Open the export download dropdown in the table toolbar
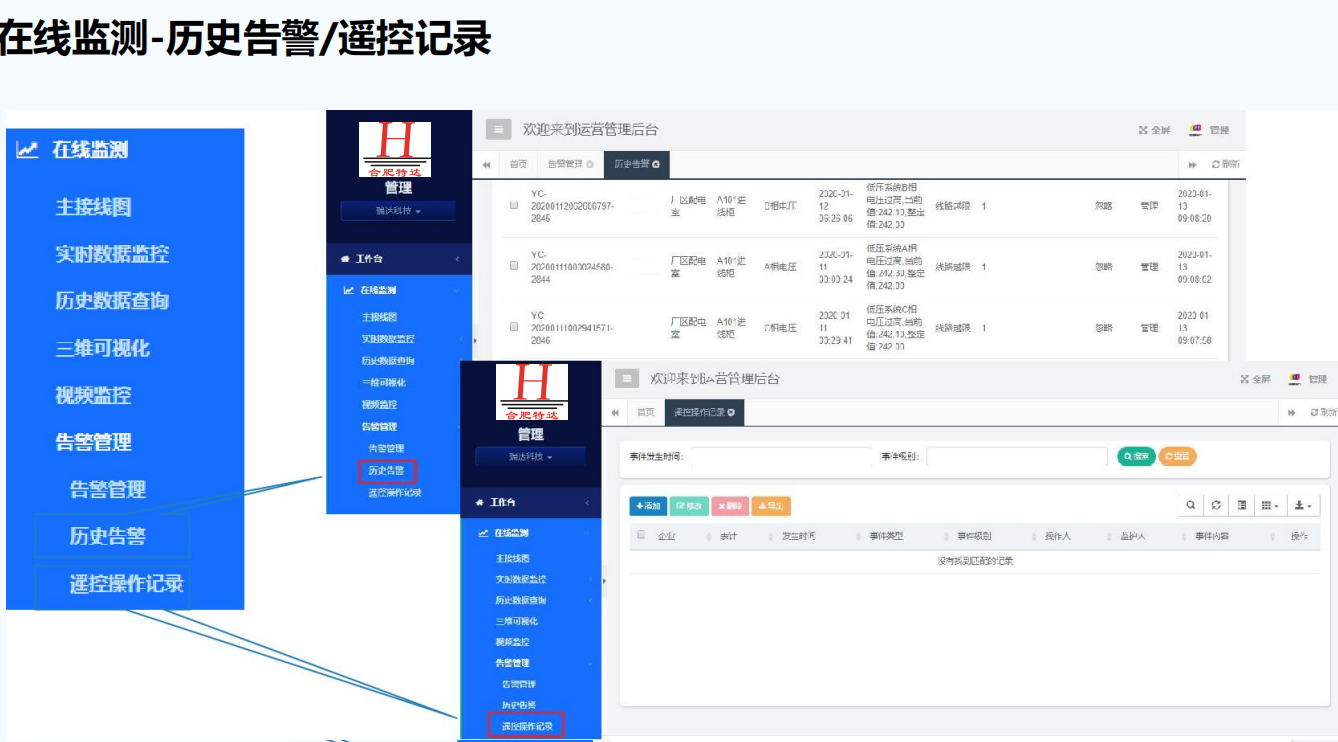1338x742 pixels. coord(1303,505)
